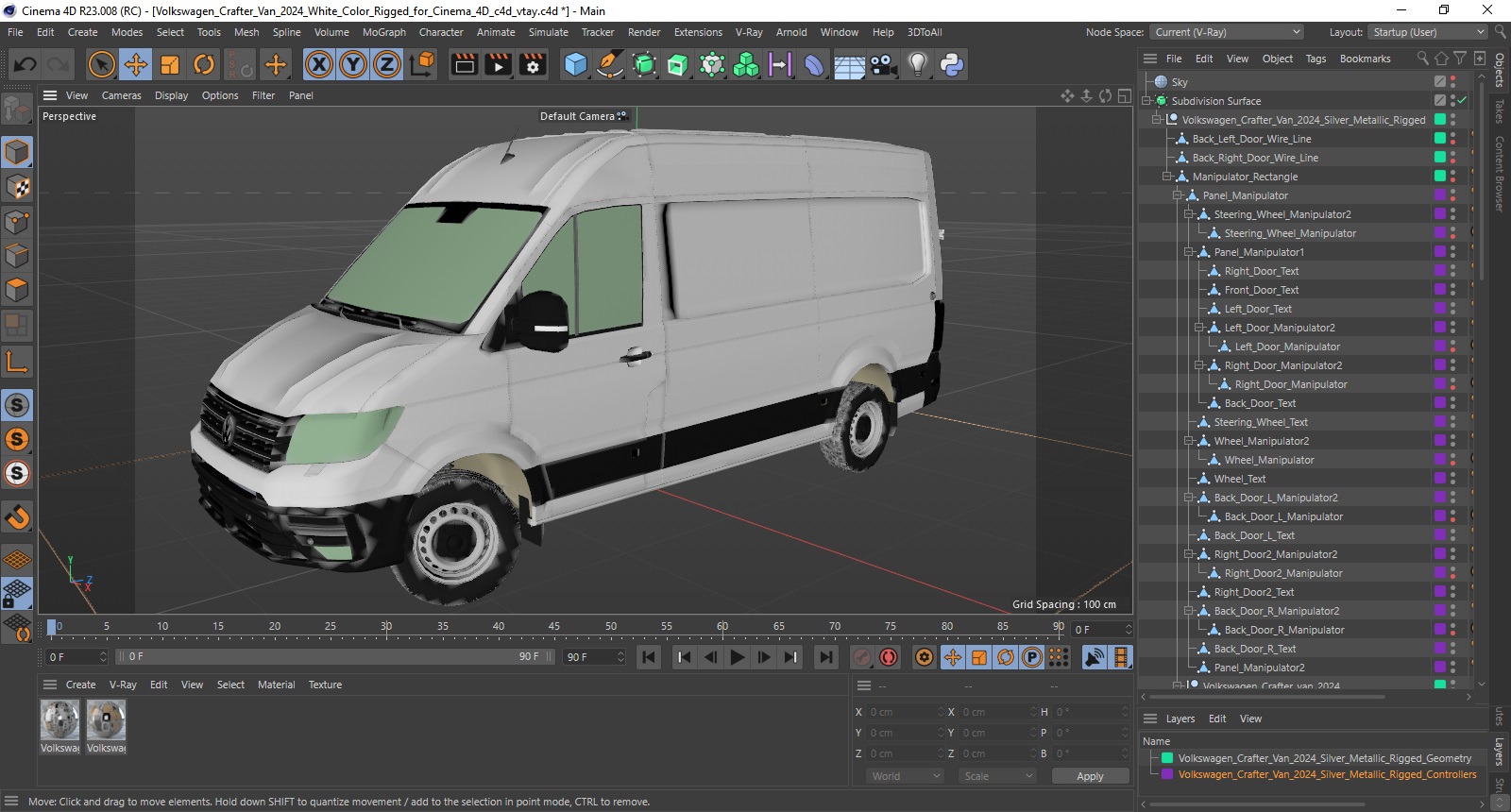Collapse the Subdivision Surface tree node
This screenshot has height=812, width=1511.
click(1146, 101)
